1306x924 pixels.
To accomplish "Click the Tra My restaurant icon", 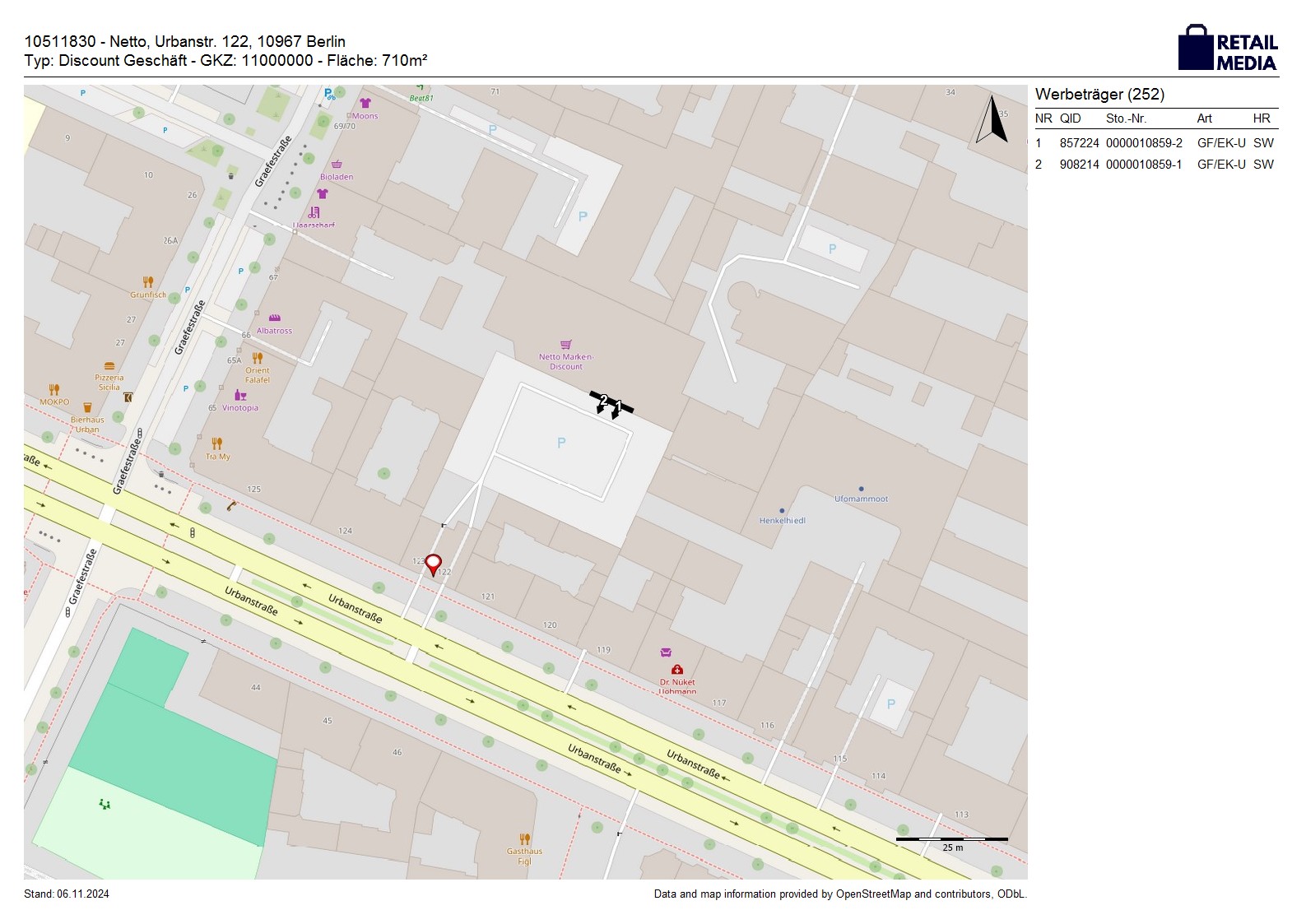I will (217, 443).
